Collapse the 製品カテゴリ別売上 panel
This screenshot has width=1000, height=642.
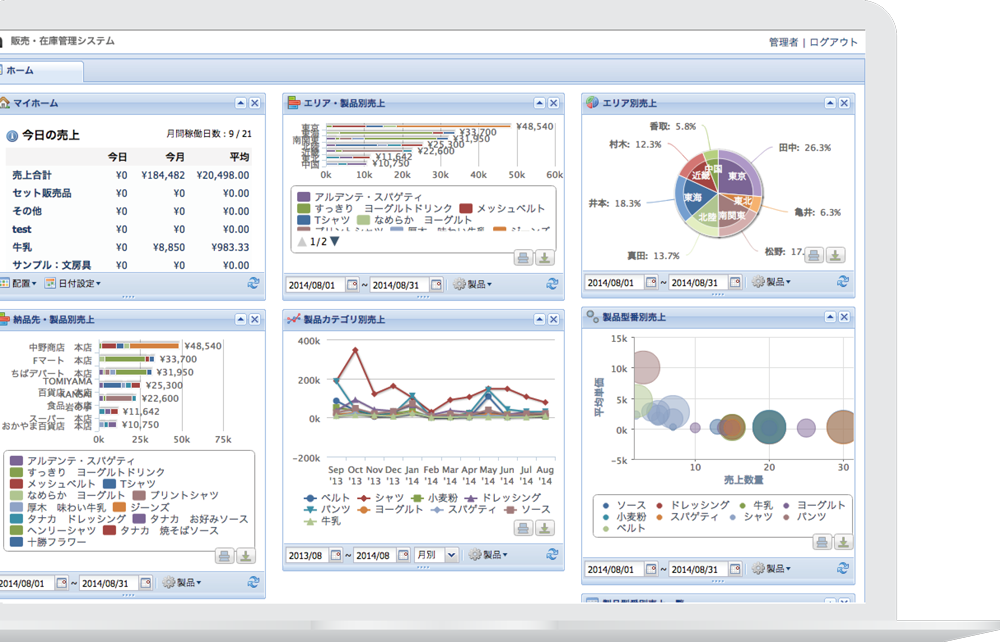point(540,319)
